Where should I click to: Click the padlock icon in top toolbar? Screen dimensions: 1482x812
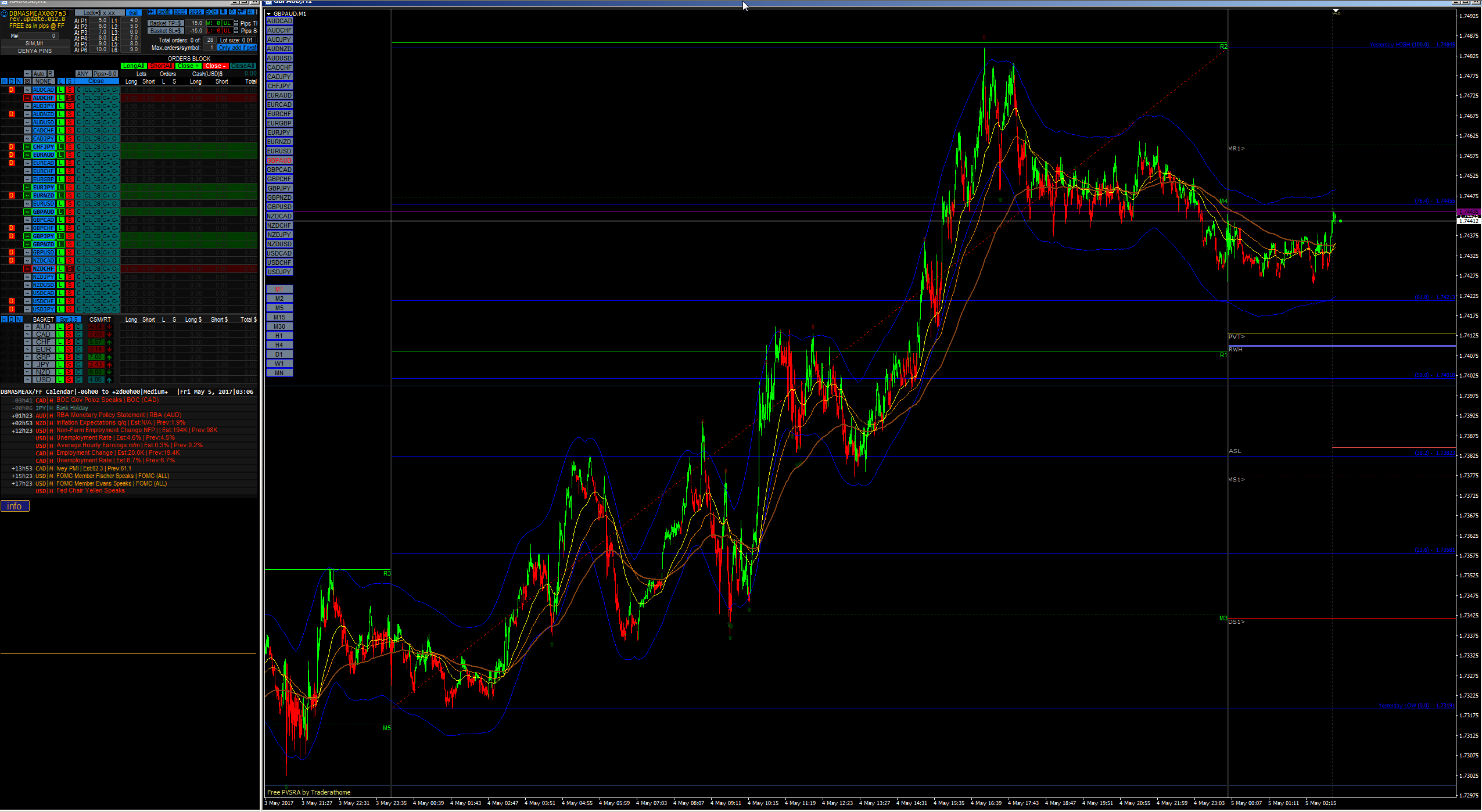250,12
